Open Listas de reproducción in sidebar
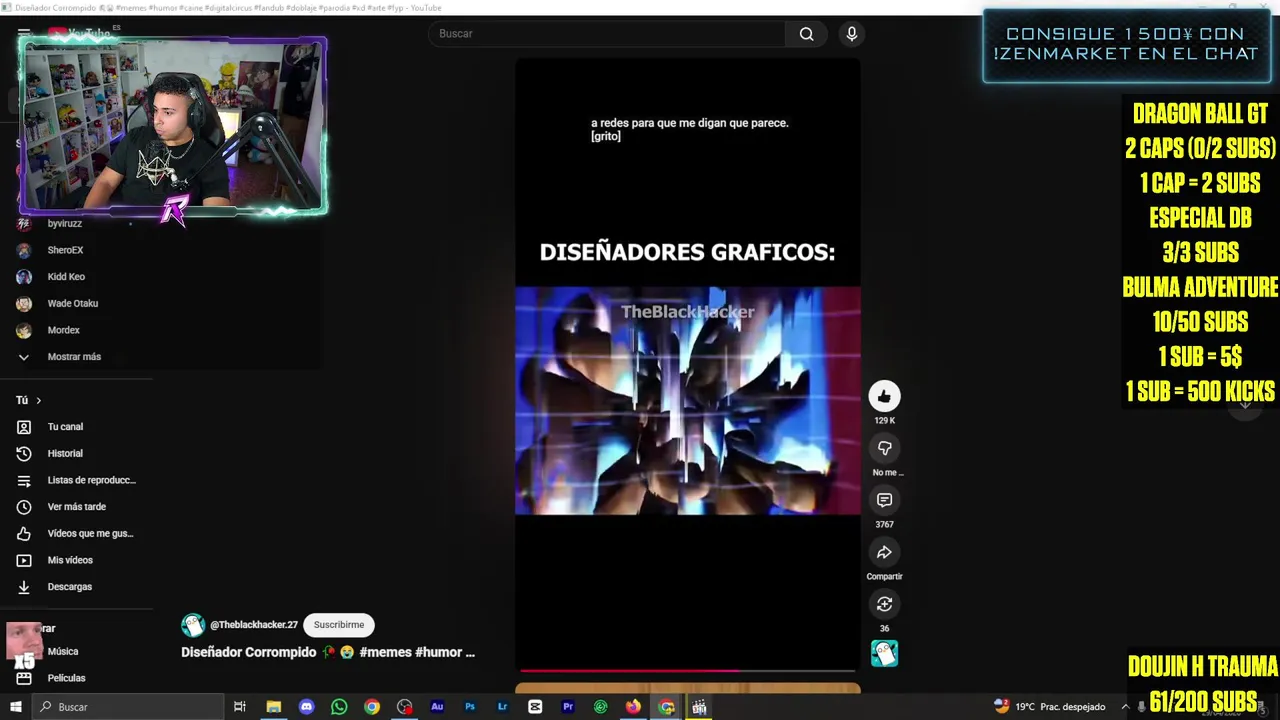This screenshot has width=1280, height=720. pyautogui.click(x=76, y=480)
